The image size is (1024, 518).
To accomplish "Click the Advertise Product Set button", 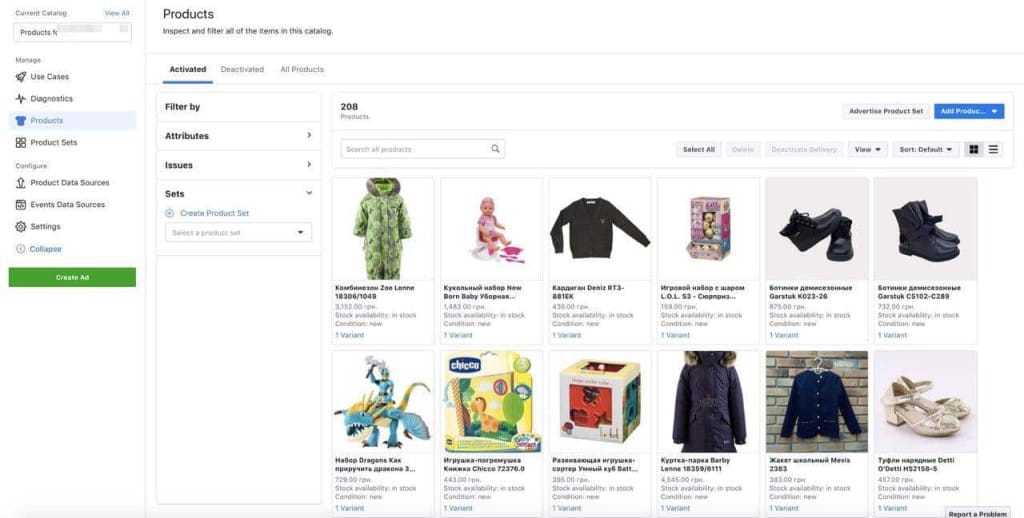I will point(886,111).
